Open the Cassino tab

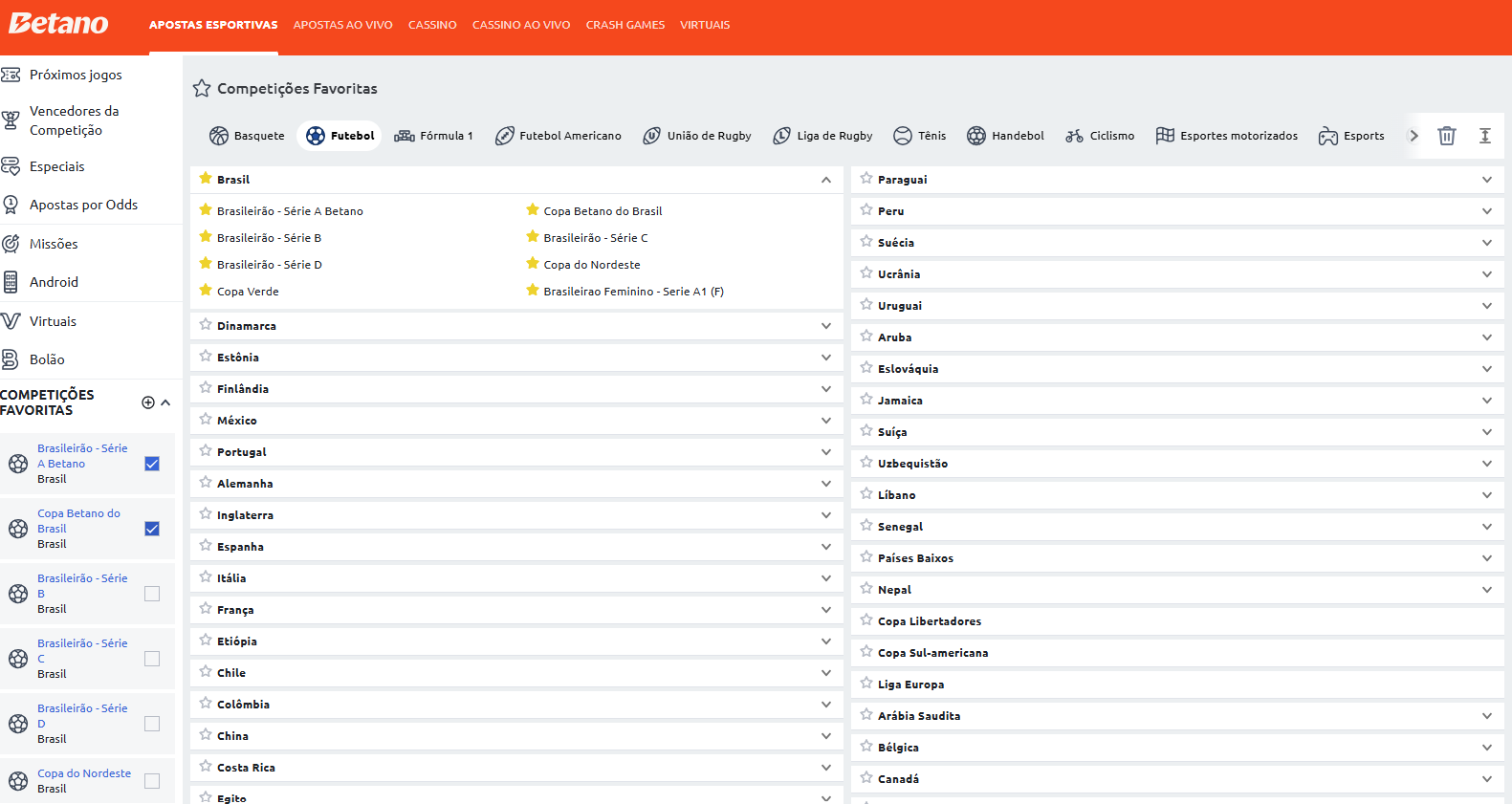pos(432,25)
